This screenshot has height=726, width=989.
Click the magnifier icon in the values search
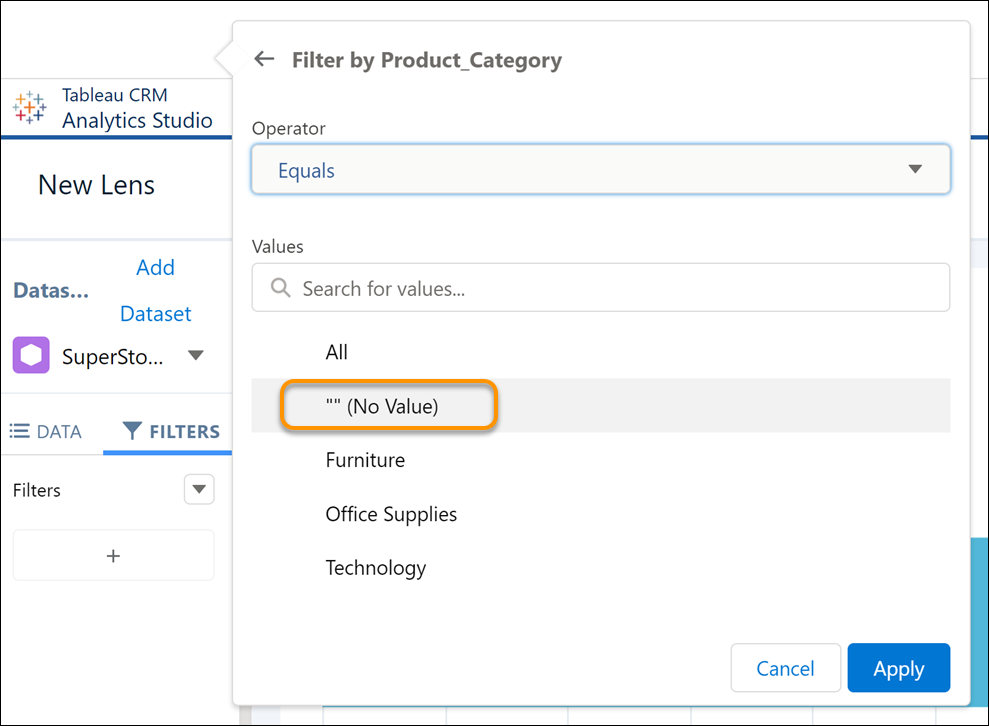(x=280, y=288)
